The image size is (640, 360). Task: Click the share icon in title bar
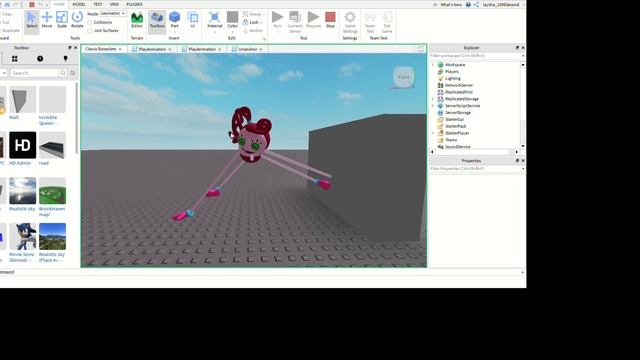coord(476,4)
